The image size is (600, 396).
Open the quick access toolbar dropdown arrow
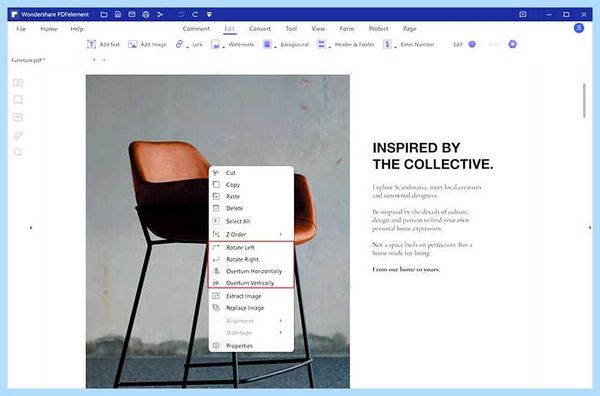pos(209,15)
